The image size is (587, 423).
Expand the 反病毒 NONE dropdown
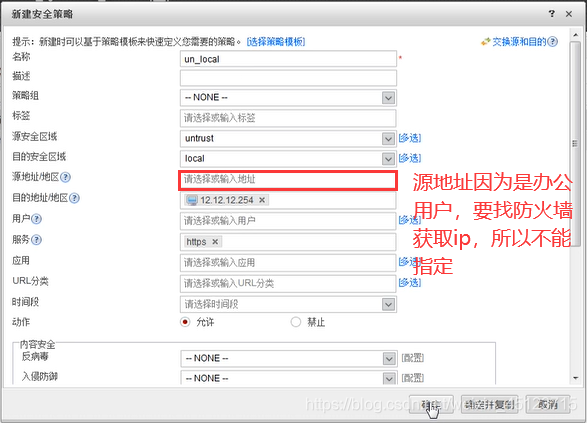389,359
